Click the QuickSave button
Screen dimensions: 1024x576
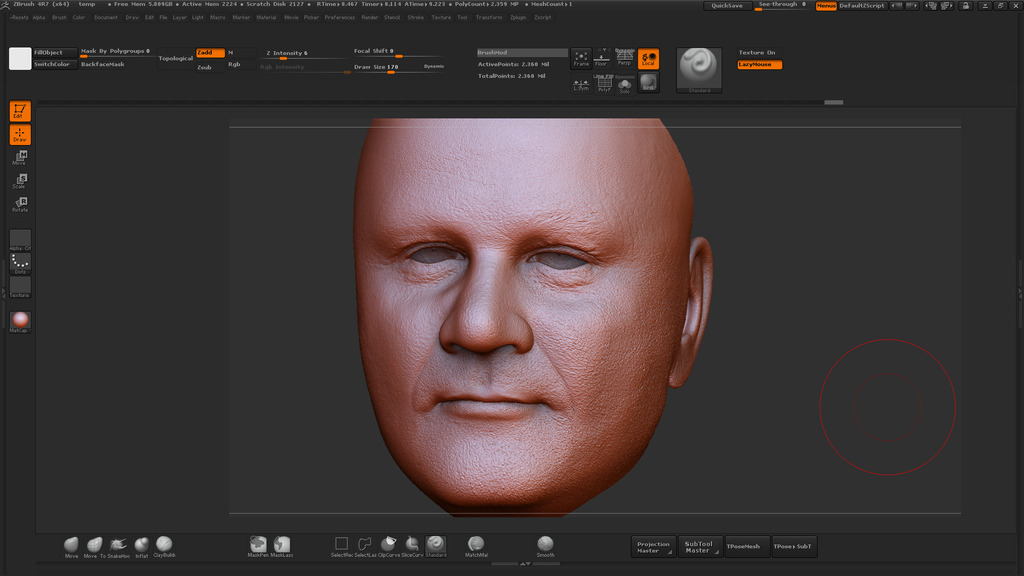pos(727,5)
